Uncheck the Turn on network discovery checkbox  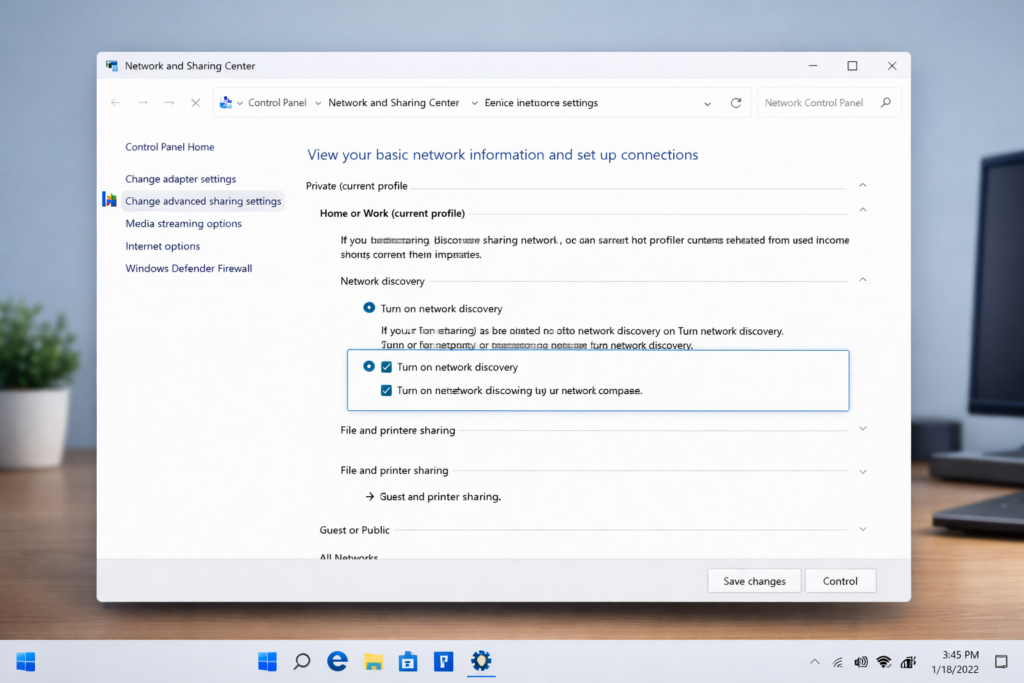coord(386,368)
